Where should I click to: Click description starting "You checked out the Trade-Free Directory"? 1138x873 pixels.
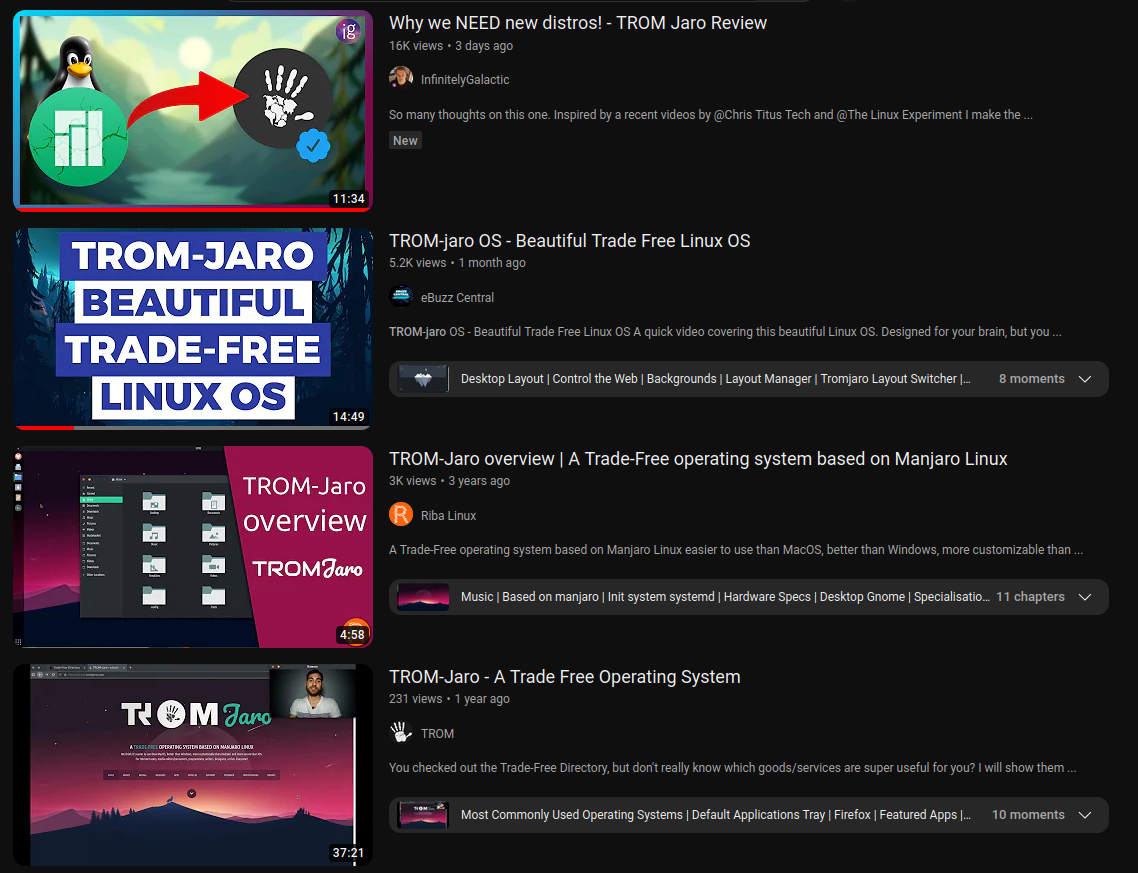point(732,768)
